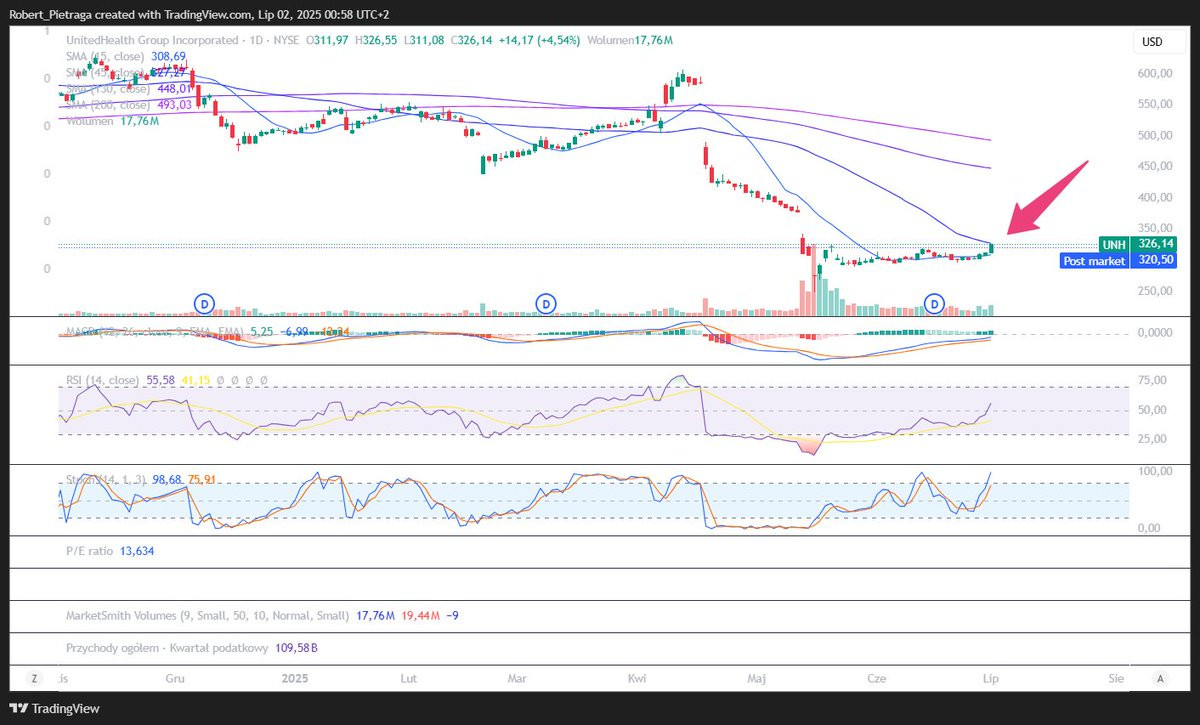Image resolution: width=1200 pixels, height=725 pixels.
Task: Click the dividend marker below the Gru candles
Action: point(204,302)
